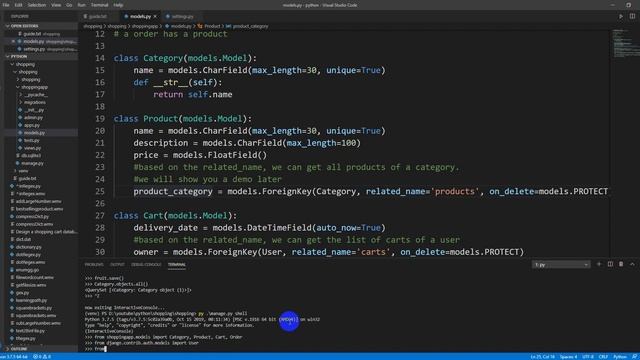
Task: Click the product_category breadcrumb segment
Action: tap(250, 26)
